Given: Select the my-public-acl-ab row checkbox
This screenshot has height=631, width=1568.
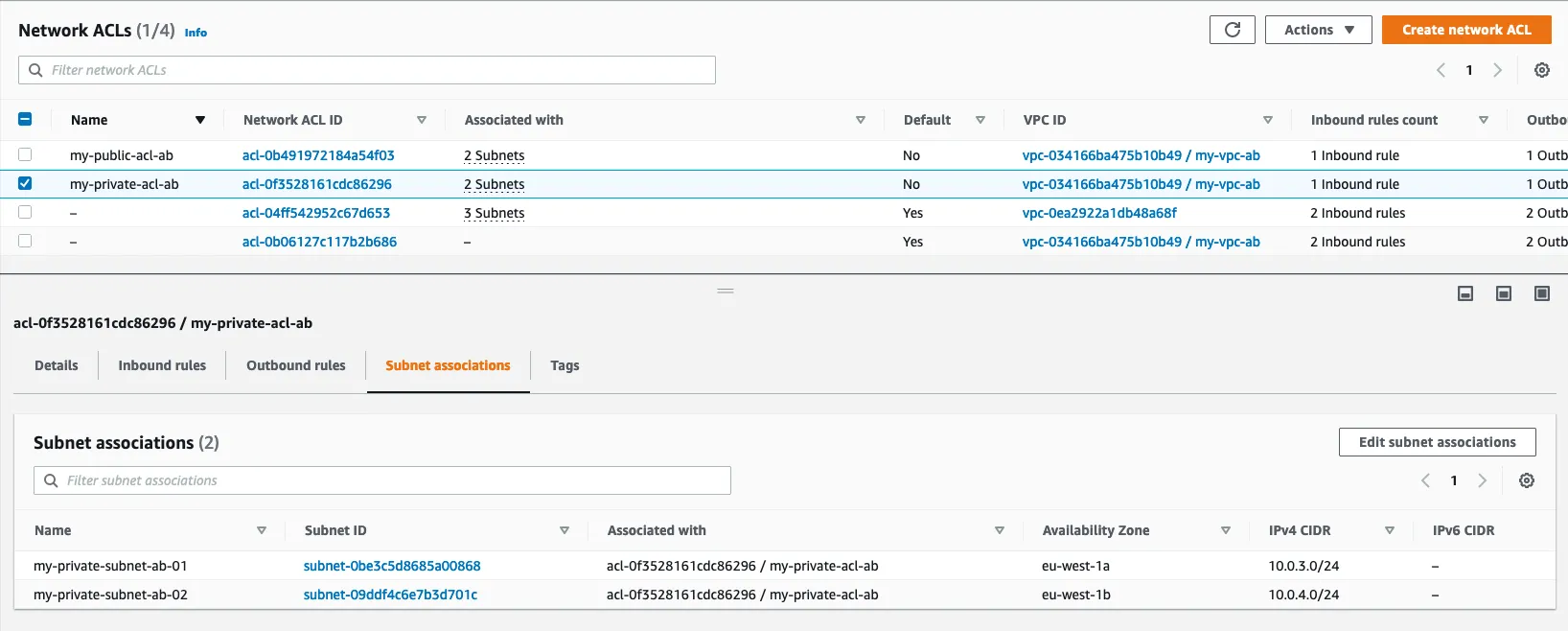Looking at the screenshot, I should pos(25,154).
